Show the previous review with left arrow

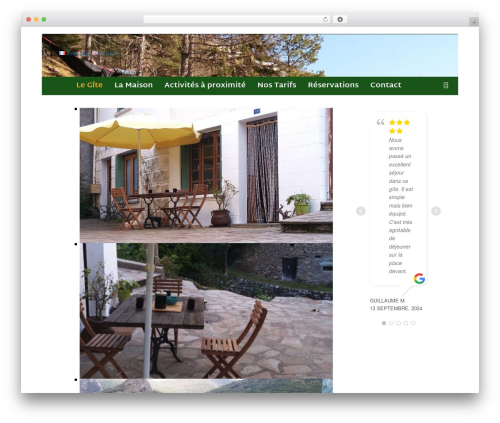point(361,211)
